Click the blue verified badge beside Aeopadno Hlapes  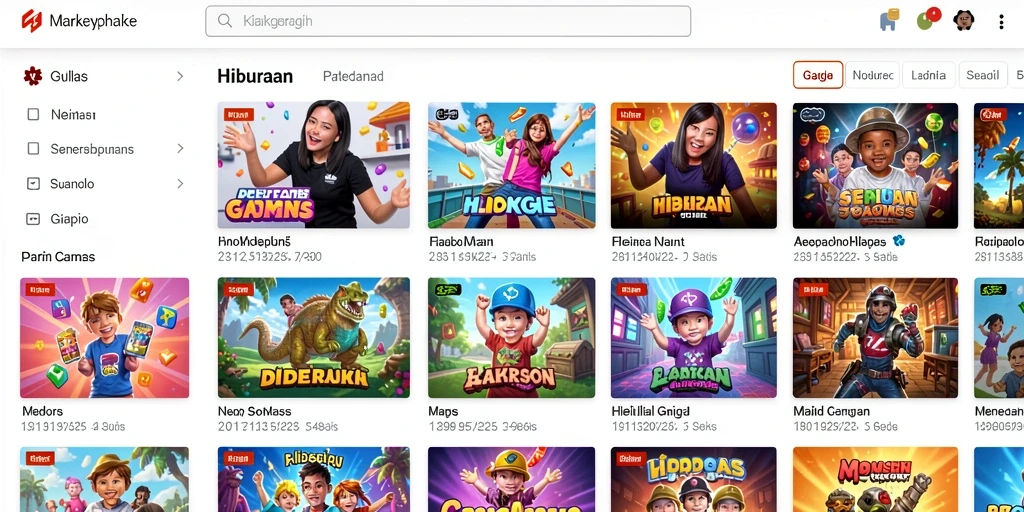[899, 241]
